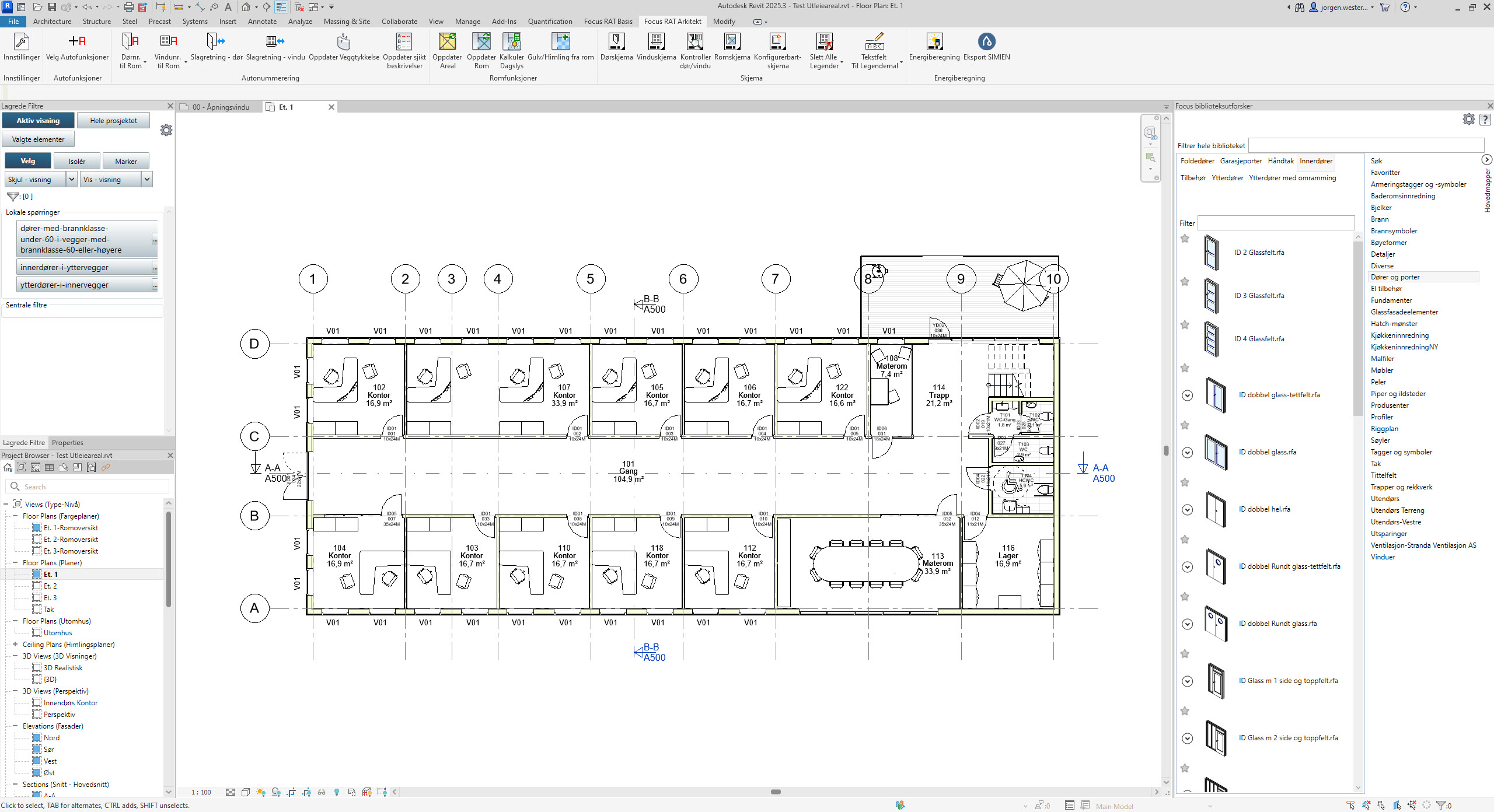Click Project Browser search field
Screen dimensions: 1494x812
(88, 487)
